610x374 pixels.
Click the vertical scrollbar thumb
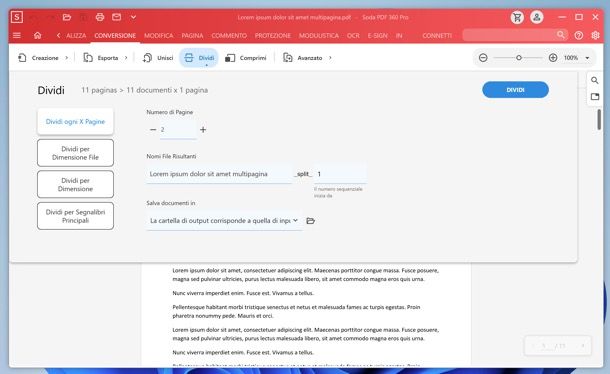pos(599,119)
